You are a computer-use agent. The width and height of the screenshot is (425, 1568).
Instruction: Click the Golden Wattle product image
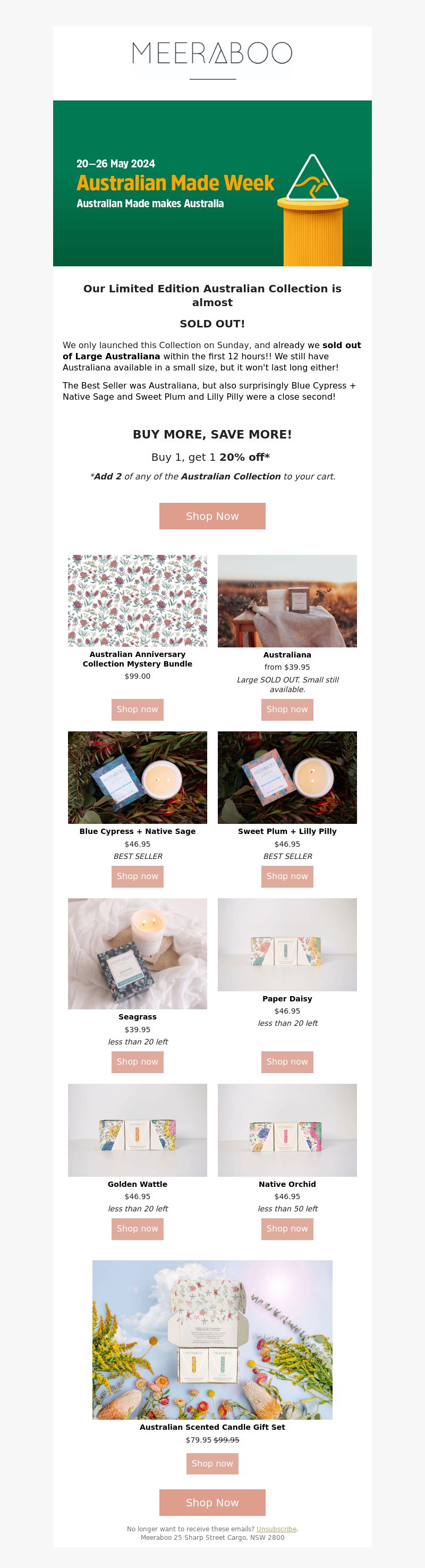138,1131
